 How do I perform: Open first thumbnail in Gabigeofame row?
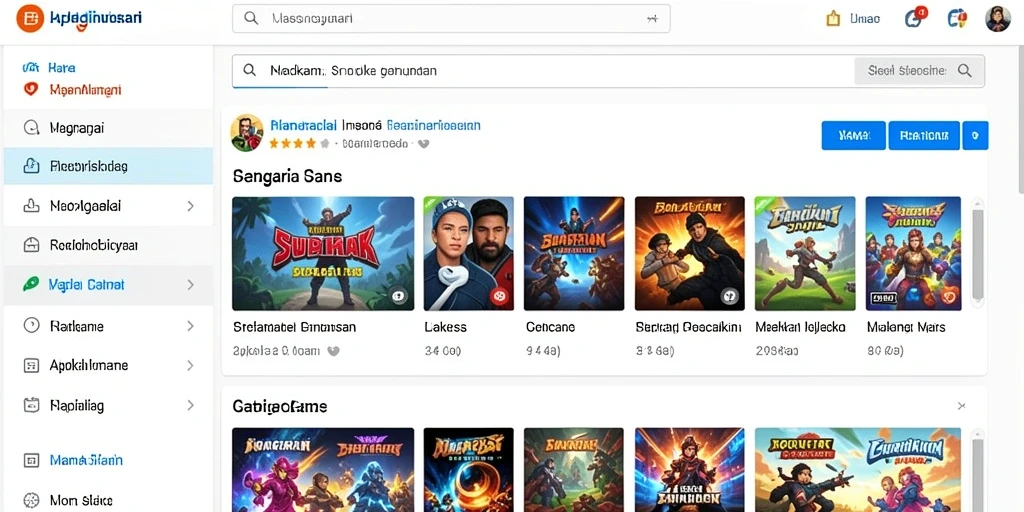[x=323, y=470]
